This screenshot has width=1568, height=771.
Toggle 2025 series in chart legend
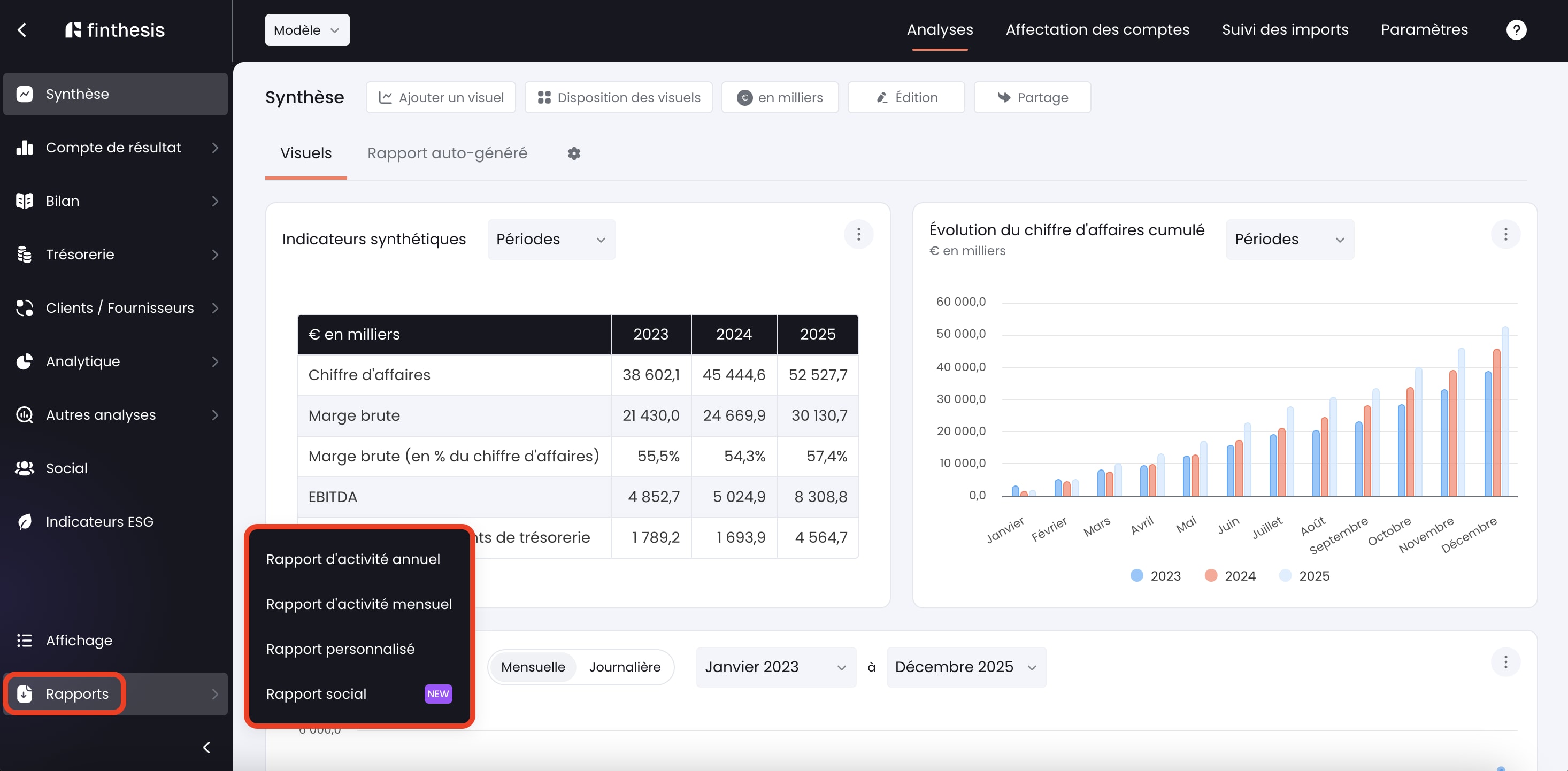click(1304, 576)
